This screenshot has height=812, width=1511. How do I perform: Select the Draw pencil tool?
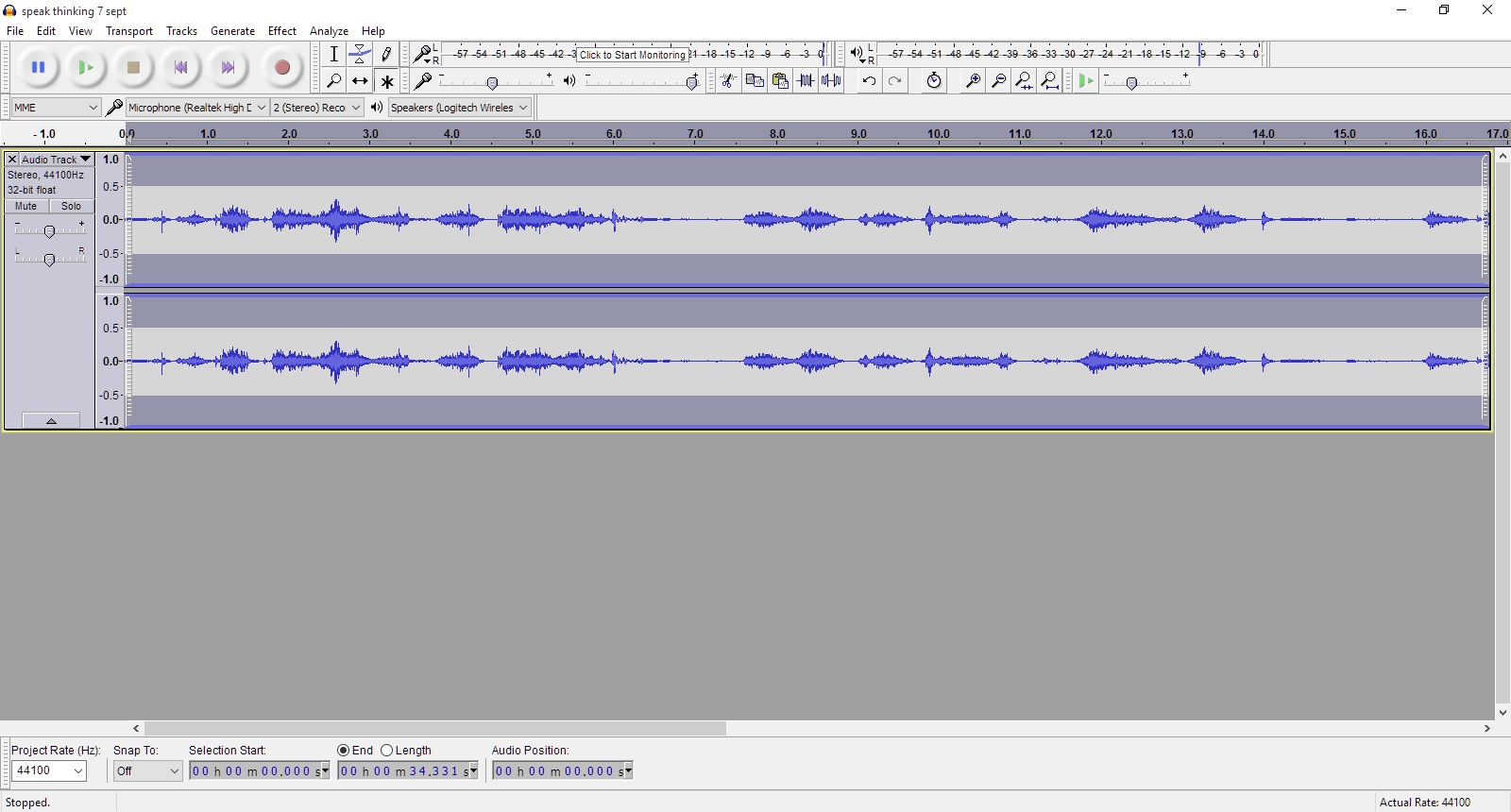point(386,54)
